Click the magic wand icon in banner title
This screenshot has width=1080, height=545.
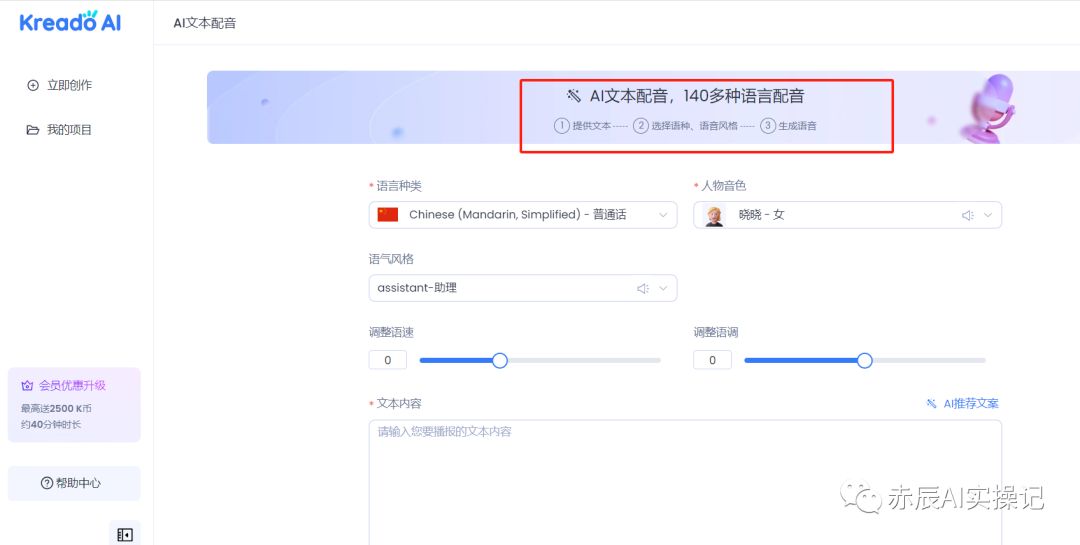pos(574,96)
